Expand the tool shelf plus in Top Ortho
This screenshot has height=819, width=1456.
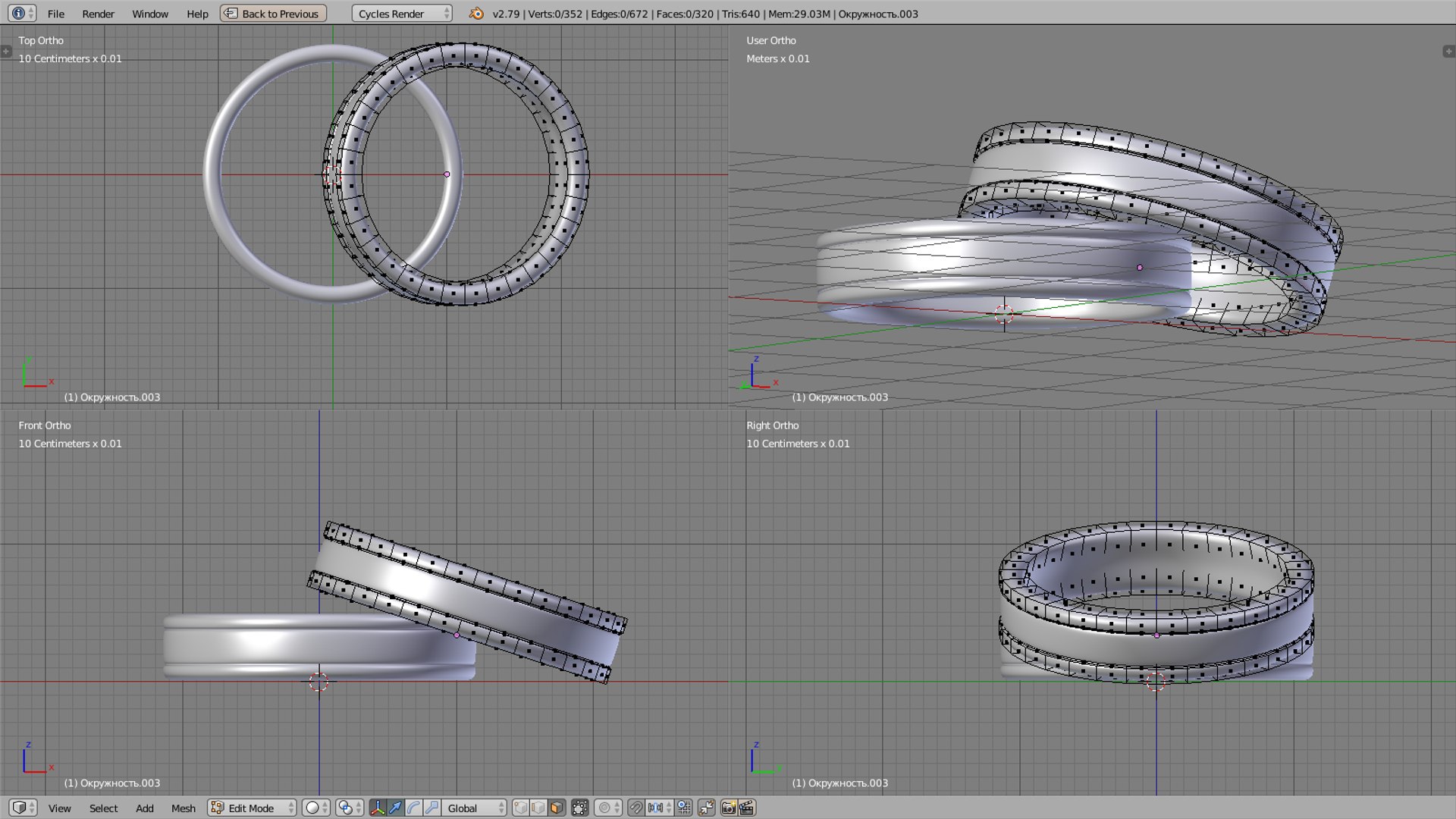(6, 52)
